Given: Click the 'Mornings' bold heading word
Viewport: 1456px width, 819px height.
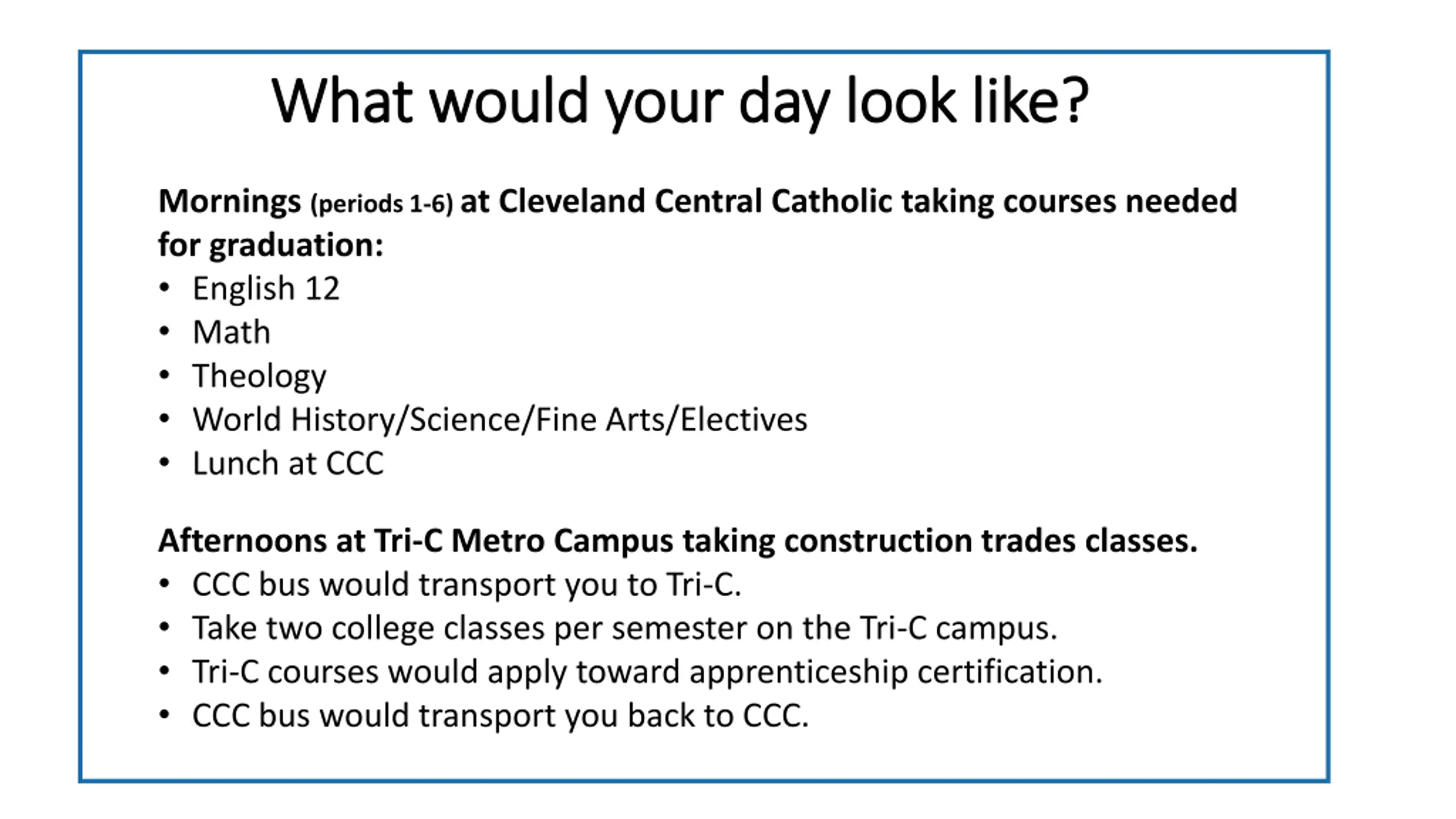Looking at the screenshot, I should (230, 202).
